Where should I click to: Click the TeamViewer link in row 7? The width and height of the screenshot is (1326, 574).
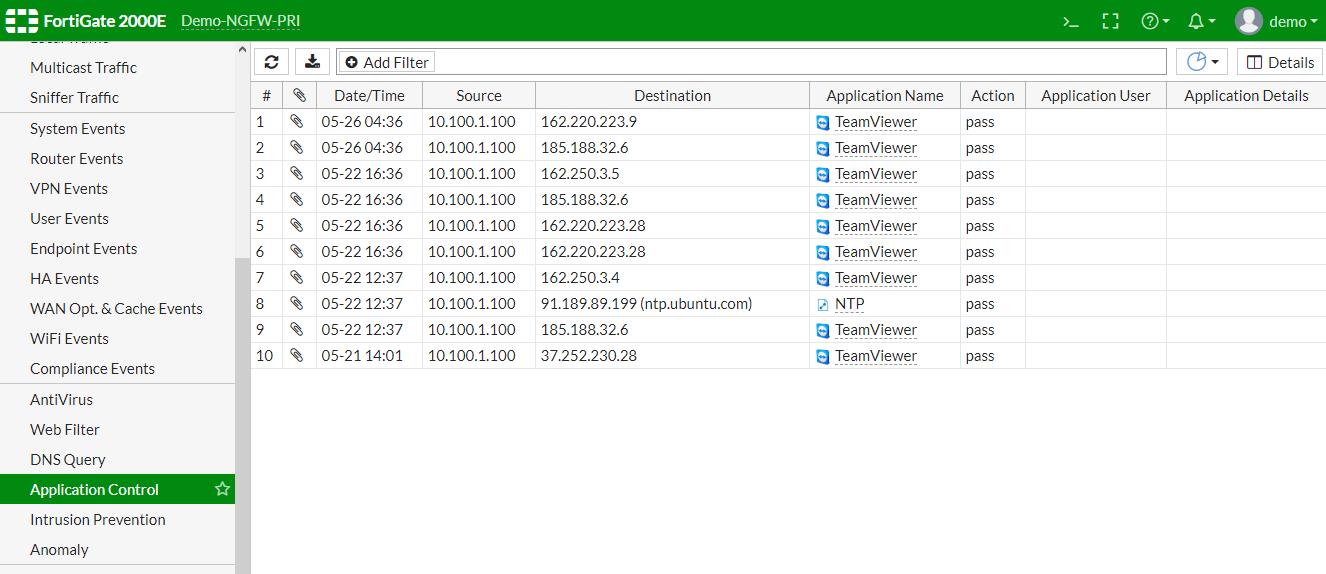(876, 278)
